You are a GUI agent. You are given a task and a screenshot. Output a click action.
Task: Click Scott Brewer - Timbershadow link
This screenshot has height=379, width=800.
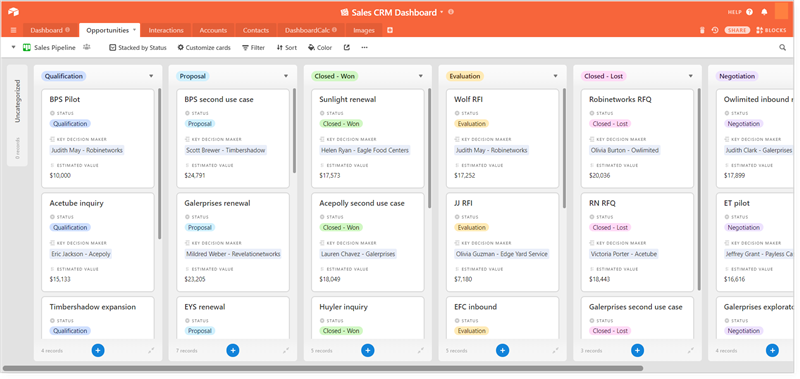[x=226, y=150]
